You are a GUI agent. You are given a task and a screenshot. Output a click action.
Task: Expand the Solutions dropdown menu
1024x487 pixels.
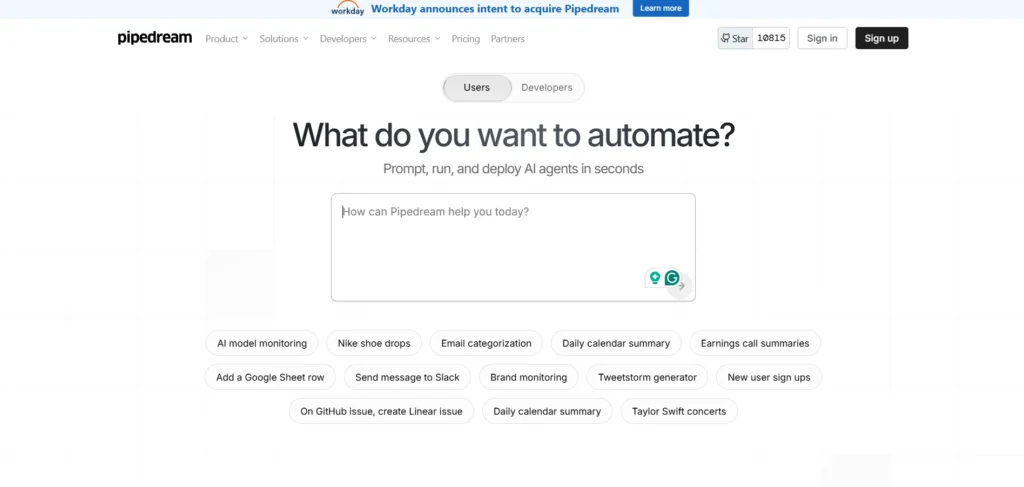tap(284, 39)
